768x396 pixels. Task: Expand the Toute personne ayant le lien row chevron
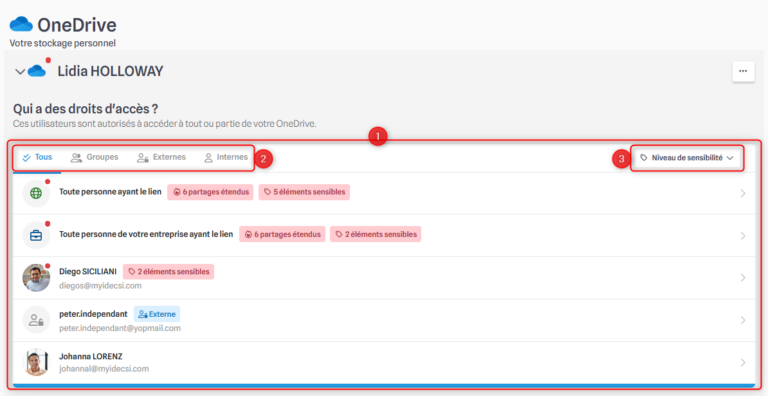coord(743,194)
